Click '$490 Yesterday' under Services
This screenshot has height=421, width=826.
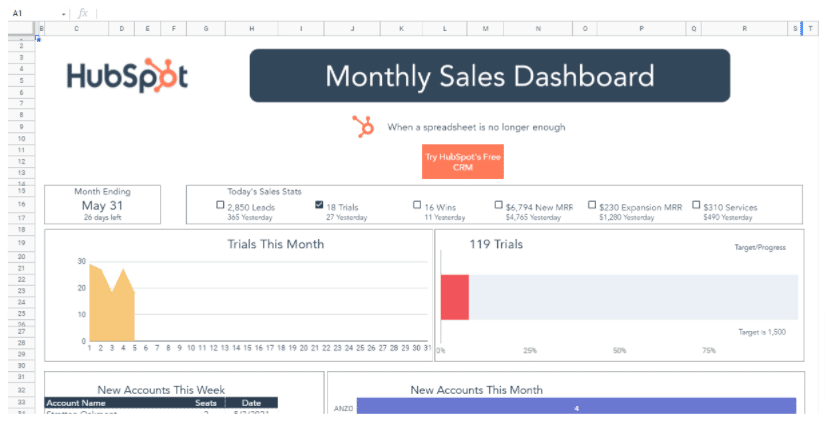click(727, 217)
